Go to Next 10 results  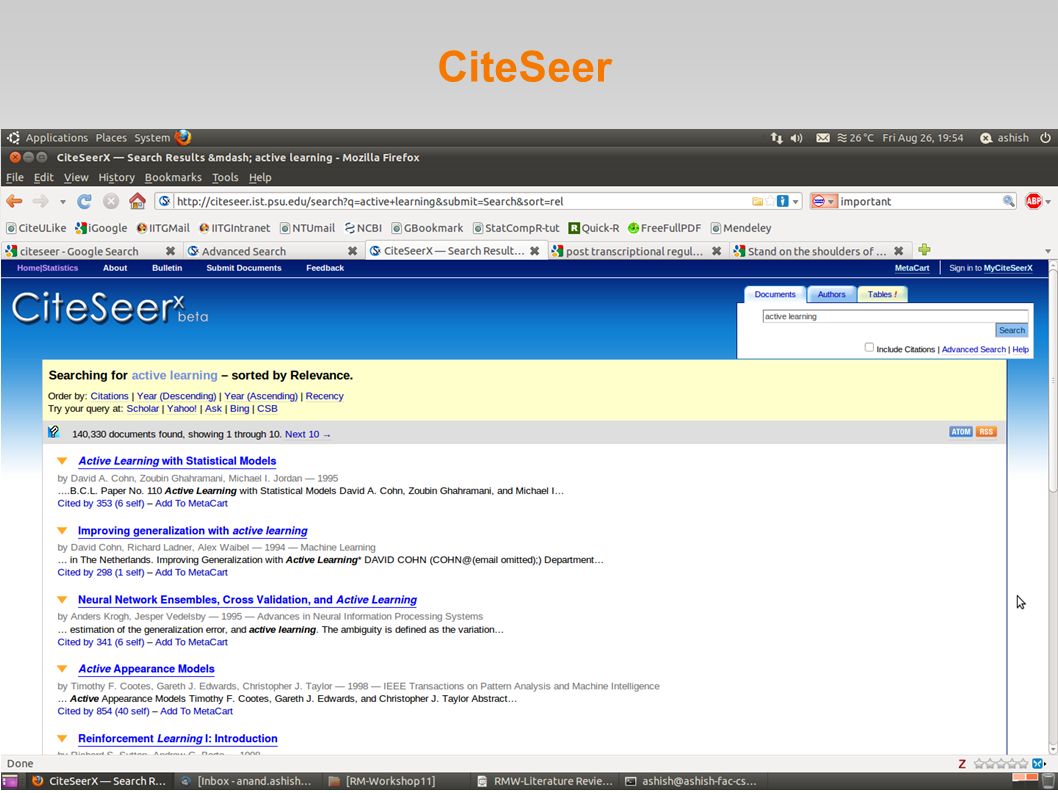(308, 434)
